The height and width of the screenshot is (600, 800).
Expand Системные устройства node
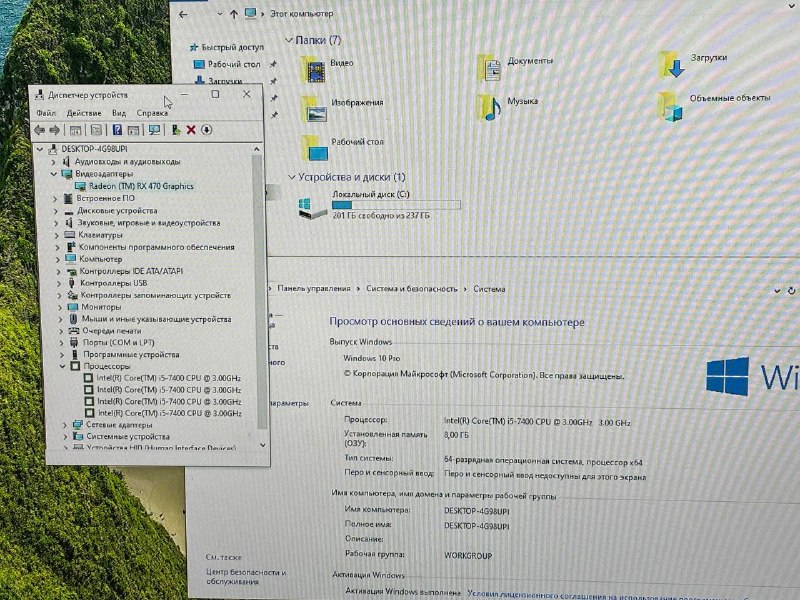(x=65, y=437)
